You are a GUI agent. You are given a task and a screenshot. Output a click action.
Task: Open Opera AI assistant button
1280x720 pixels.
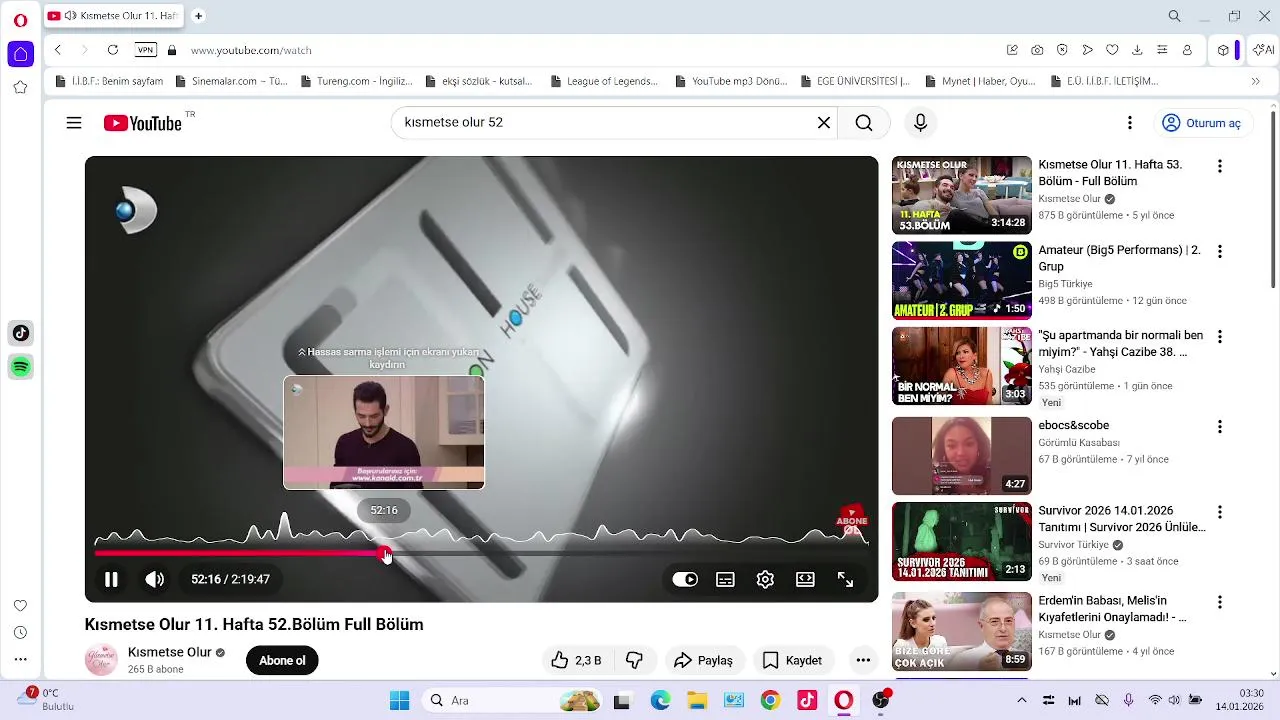click(x=1263, y=50)
